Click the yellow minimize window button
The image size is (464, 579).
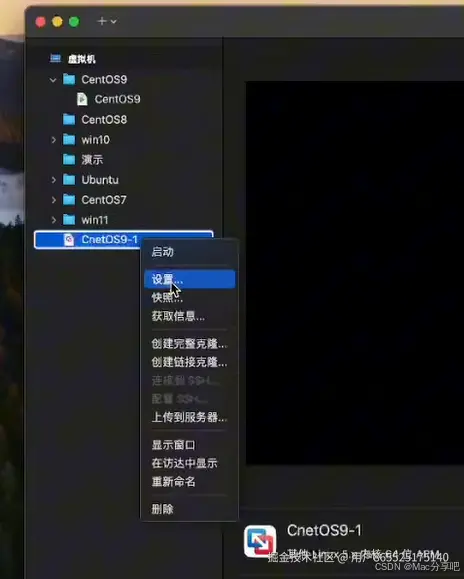57,22
